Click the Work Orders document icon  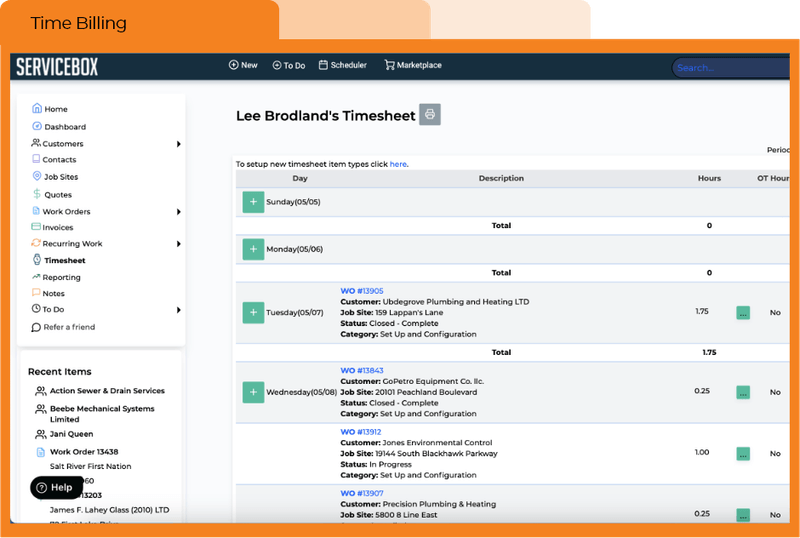[36, 211]
